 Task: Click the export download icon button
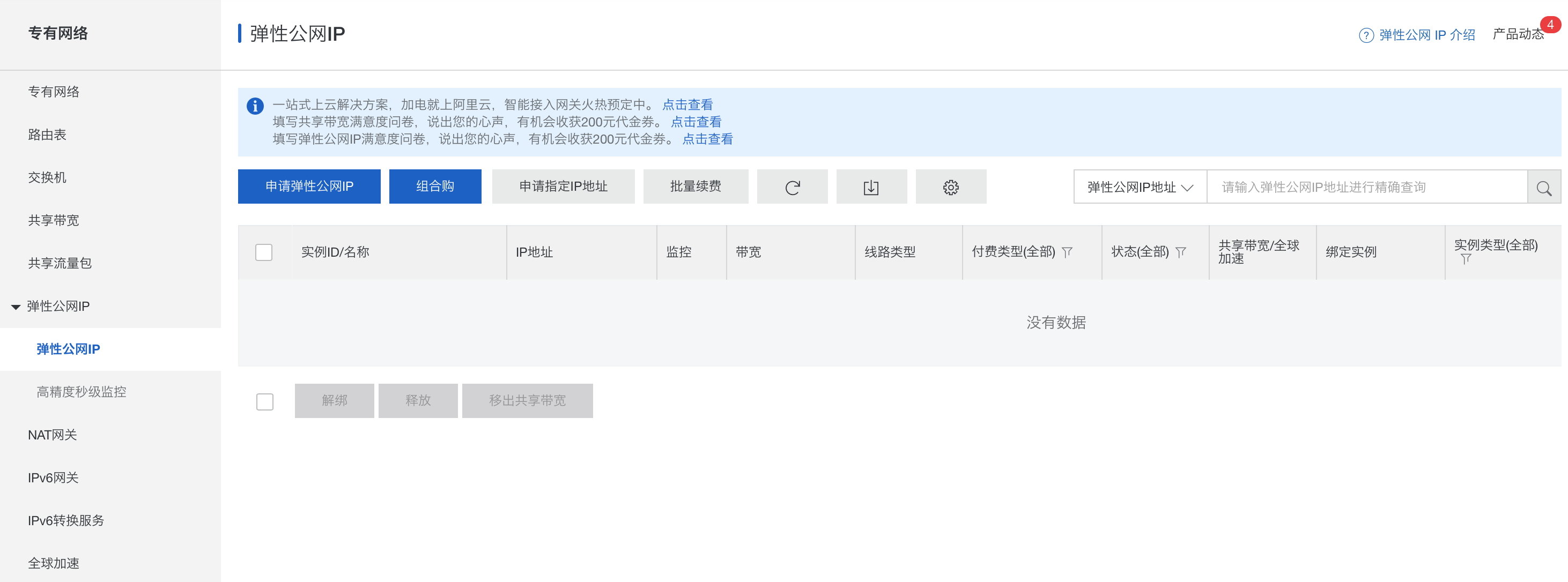[871, 186]
